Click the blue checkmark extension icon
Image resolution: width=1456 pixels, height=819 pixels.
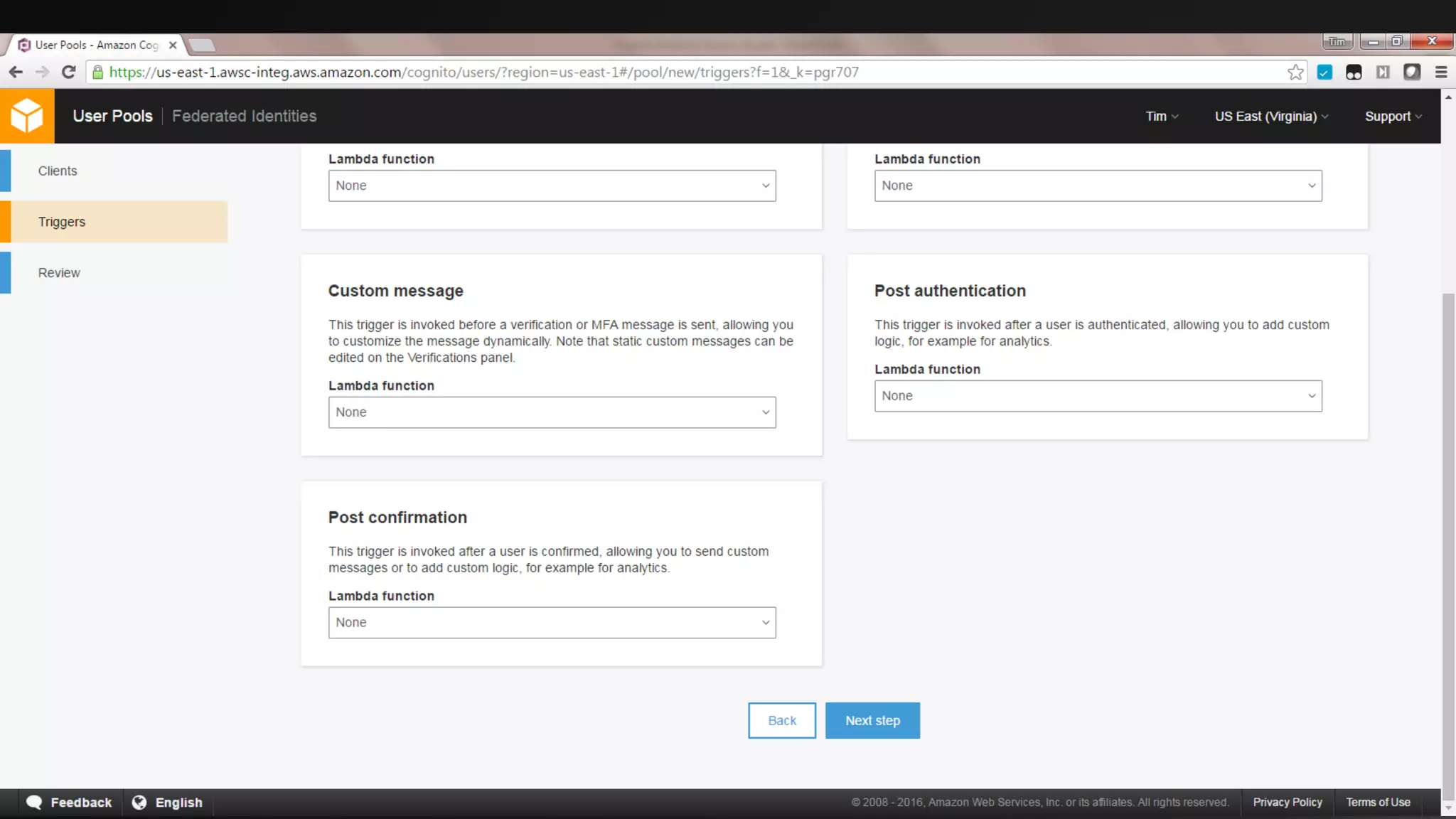[1324, 72]
